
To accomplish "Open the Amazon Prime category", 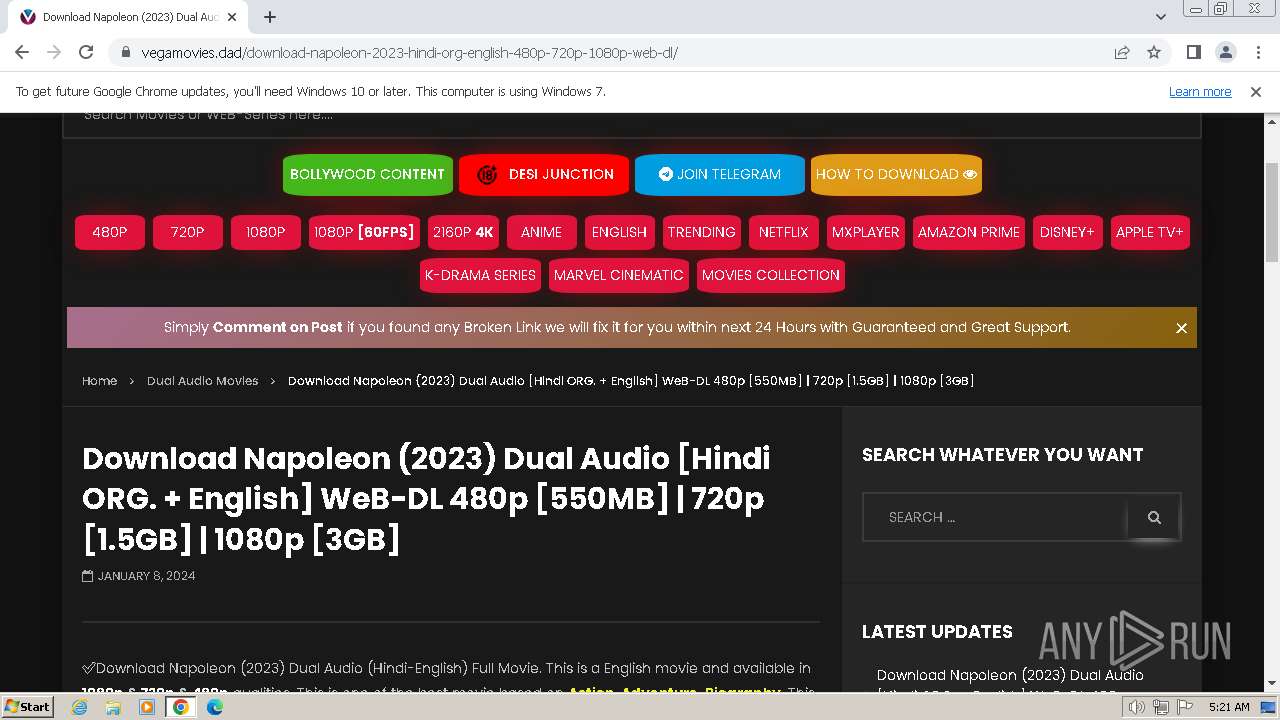I will 969,232.
